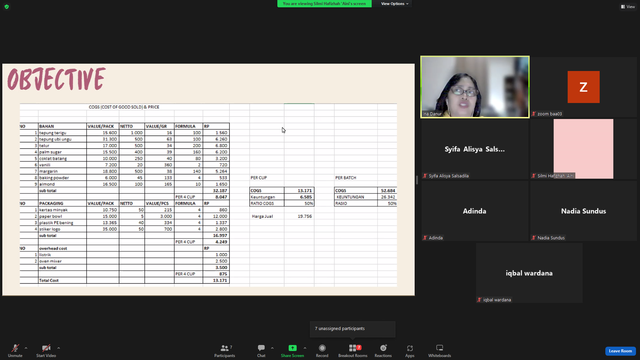
Task: Open the Chat panel
Action: pos(261,351)
